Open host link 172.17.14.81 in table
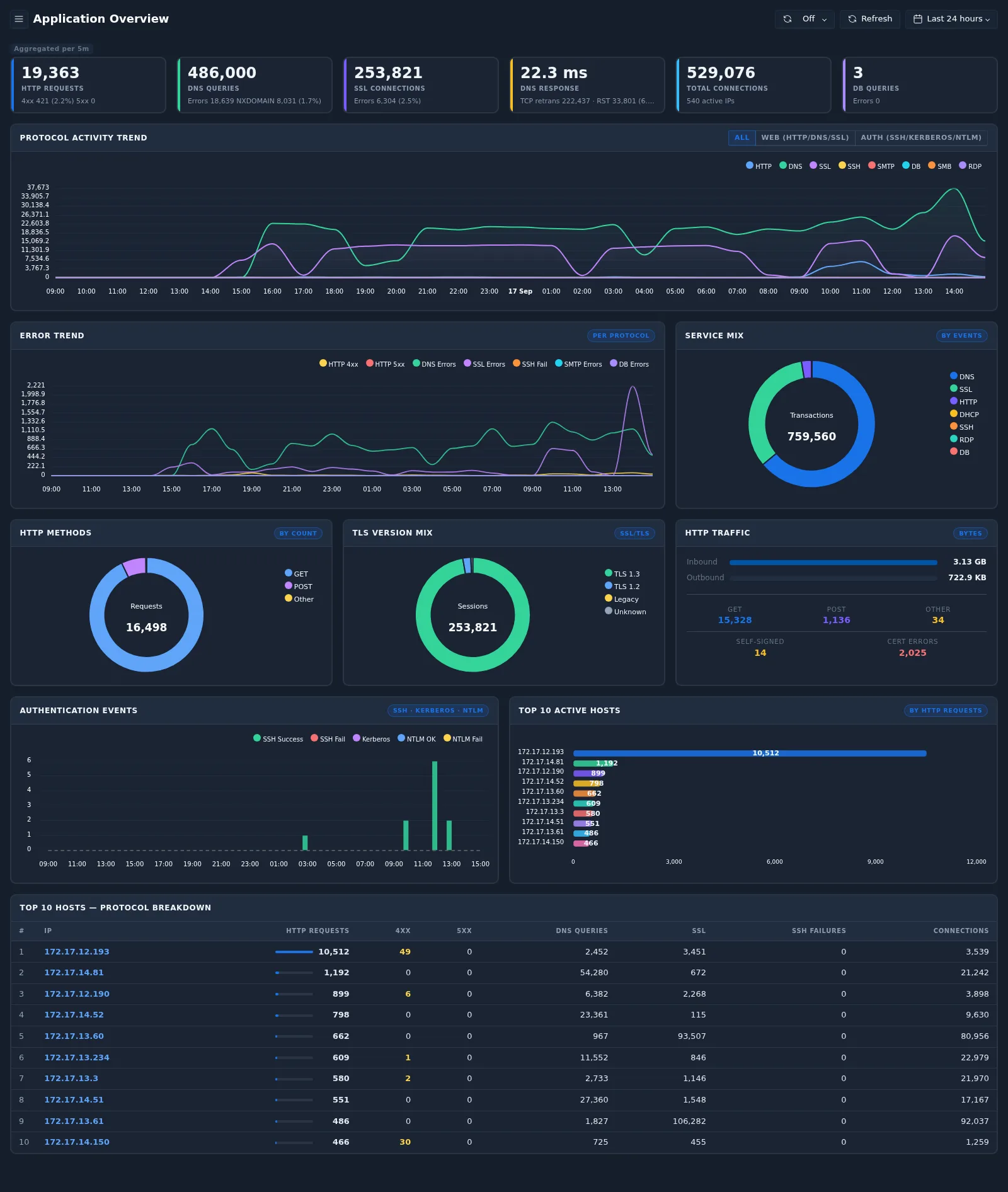The height and width of the screenshot is (1192, 1008). pyautogui.click(x=74, y=973)
